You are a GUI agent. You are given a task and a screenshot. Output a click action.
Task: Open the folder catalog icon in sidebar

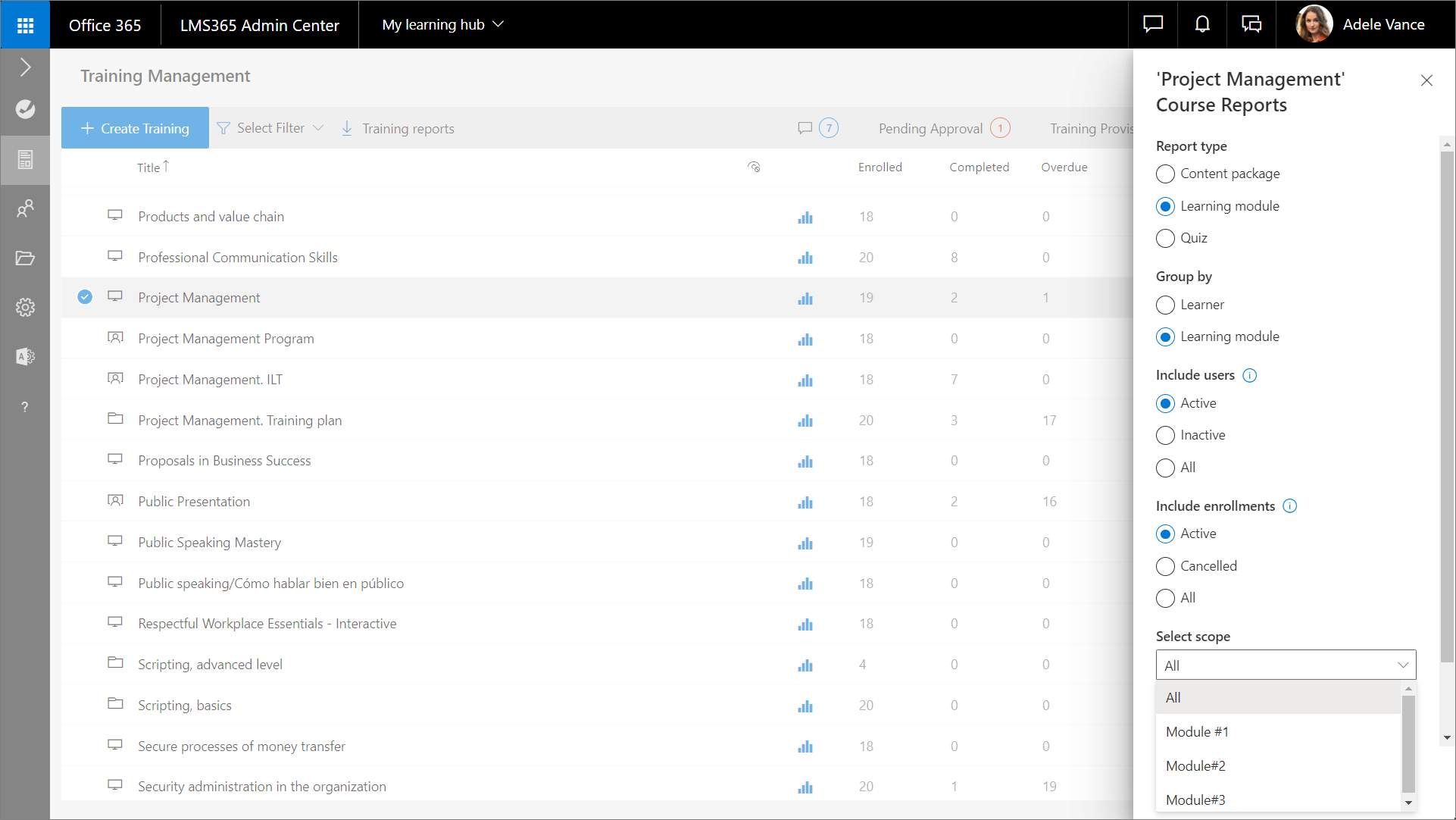pyautogui.click(x=25, y=258)
